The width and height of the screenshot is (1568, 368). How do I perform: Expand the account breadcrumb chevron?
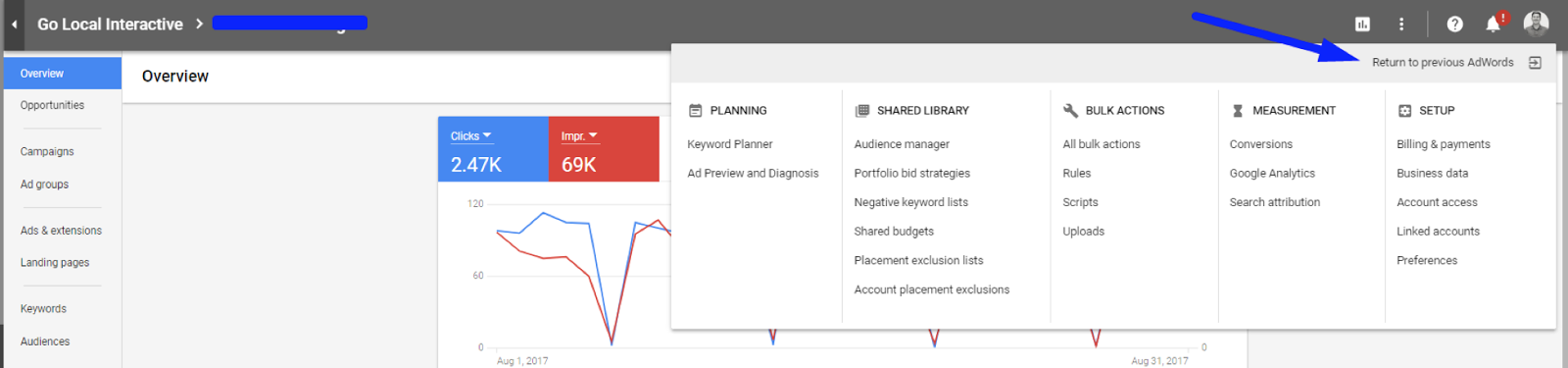tap(199, 24)
